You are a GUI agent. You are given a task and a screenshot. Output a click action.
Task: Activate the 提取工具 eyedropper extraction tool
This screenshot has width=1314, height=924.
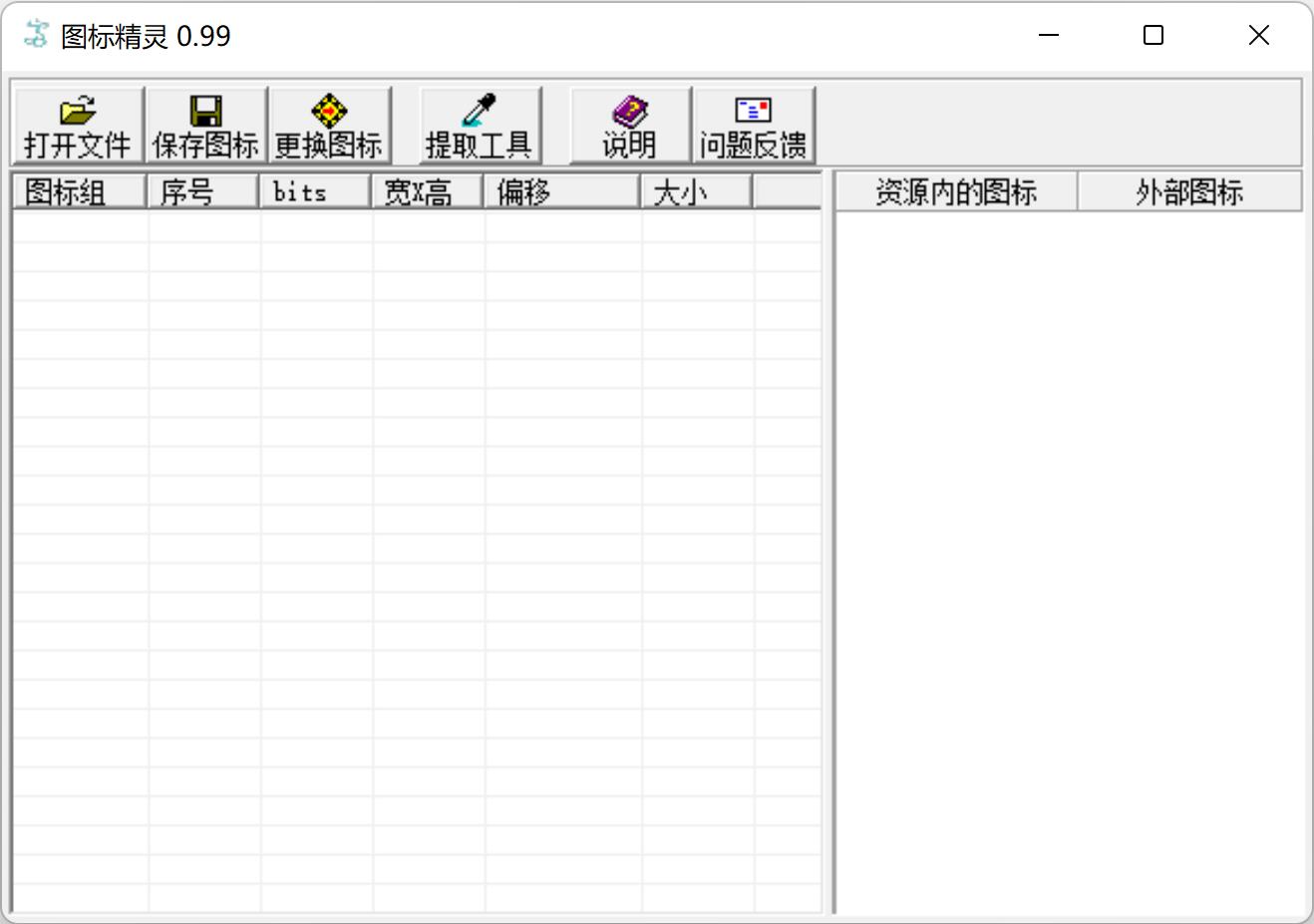click(480, 123)
